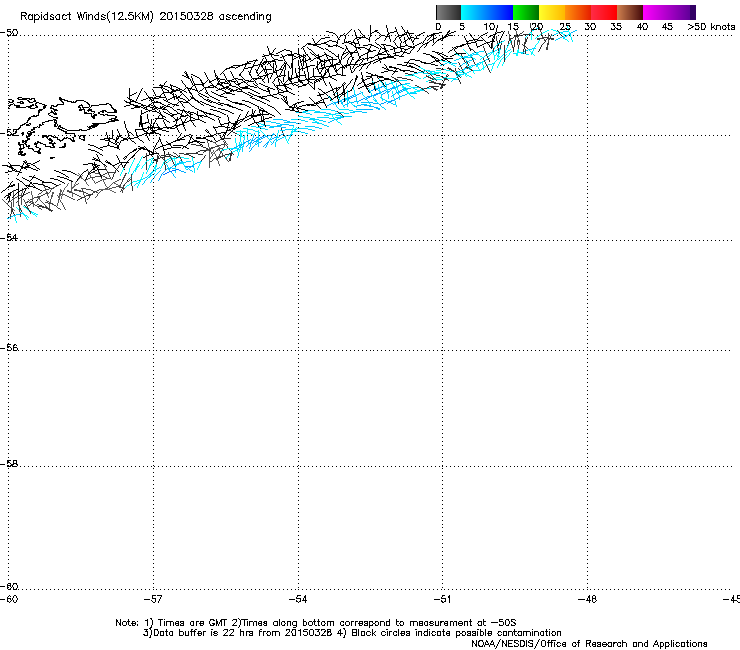Click the cyan-to-blue 5–15 knots color band
The height and width of the screenshot is (650, 740).
click(487, 12)
